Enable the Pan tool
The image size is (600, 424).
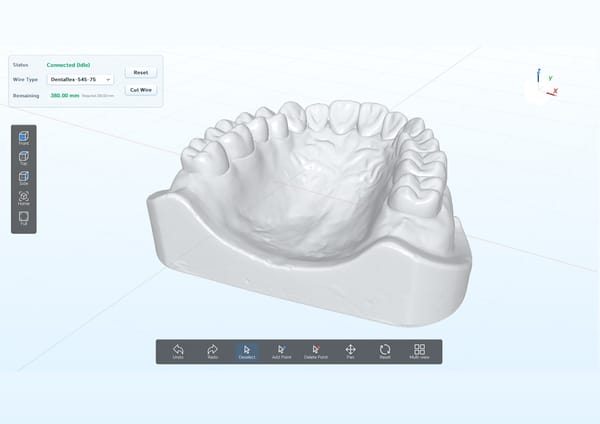click(x=351, y=352)
